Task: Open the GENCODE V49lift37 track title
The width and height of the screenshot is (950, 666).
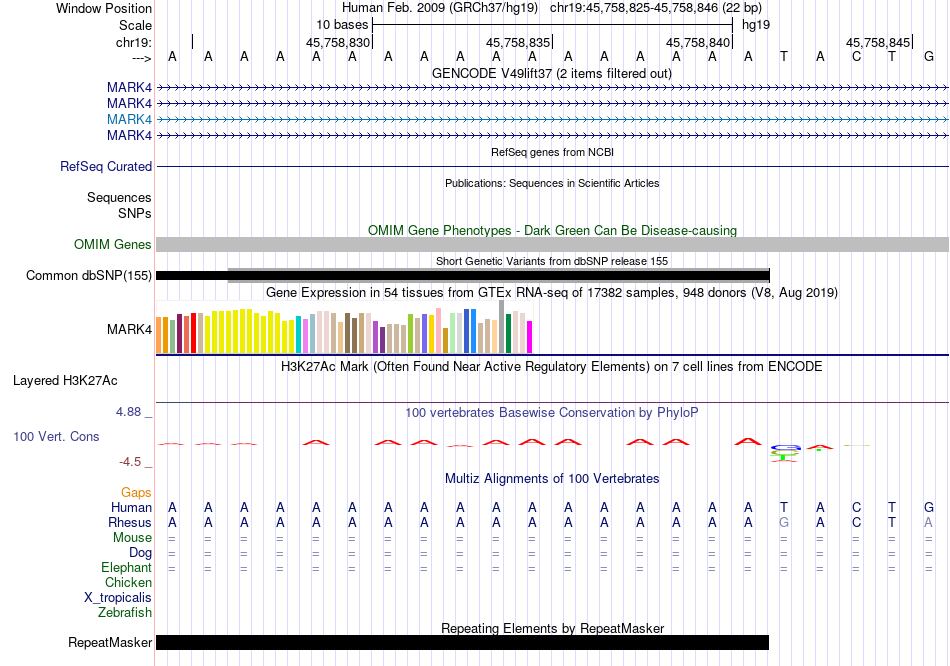Action: click(x=551, y=73)
